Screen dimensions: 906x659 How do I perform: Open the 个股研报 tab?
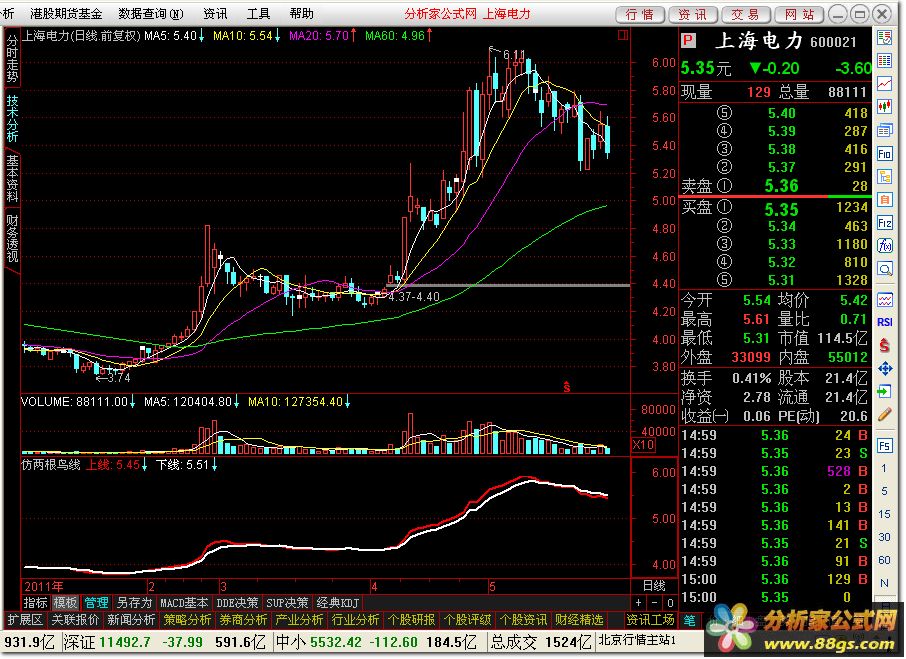[x=411, y=620]
